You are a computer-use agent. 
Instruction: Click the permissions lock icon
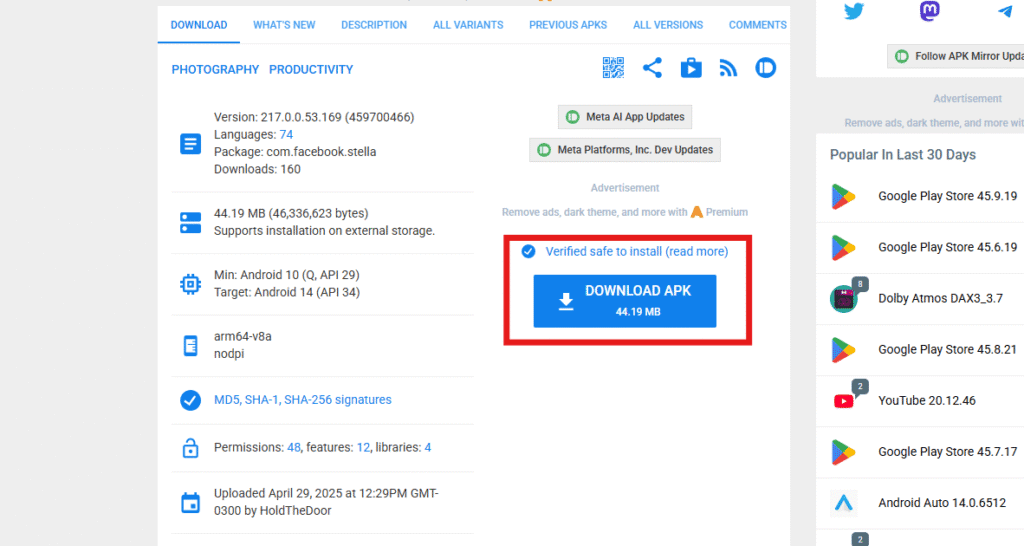pos(190,448)
